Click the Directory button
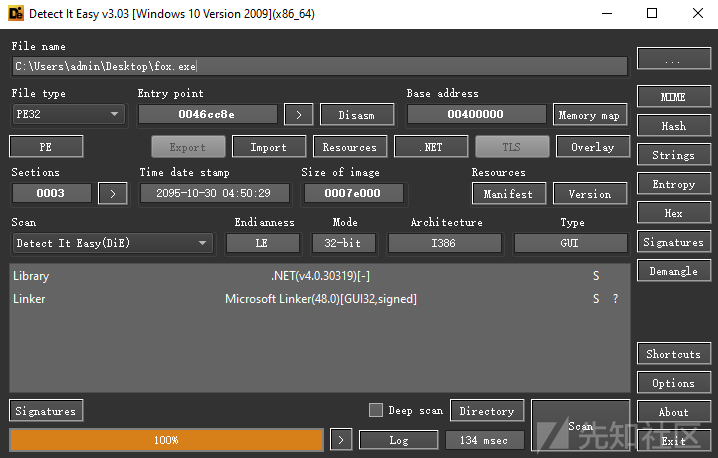The image size is (718, 458). pyautogui.click(x=487, y=411)
